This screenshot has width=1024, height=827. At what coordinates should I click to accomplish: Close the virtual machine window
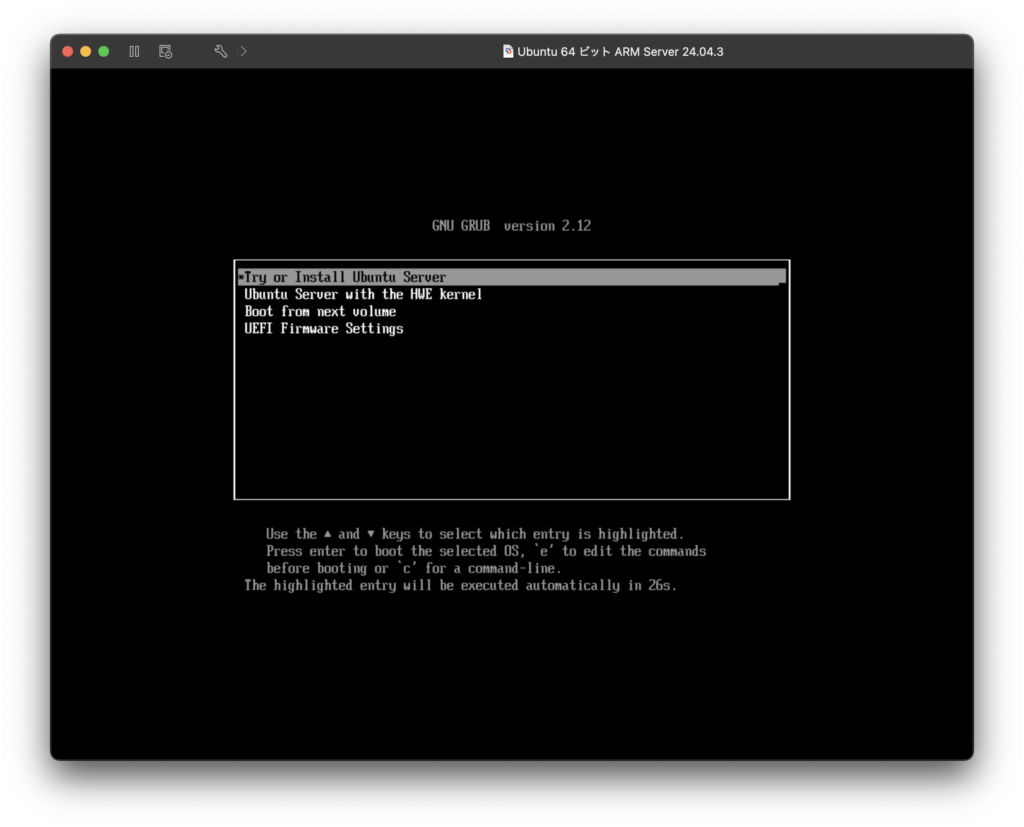(x=68, y=51)
